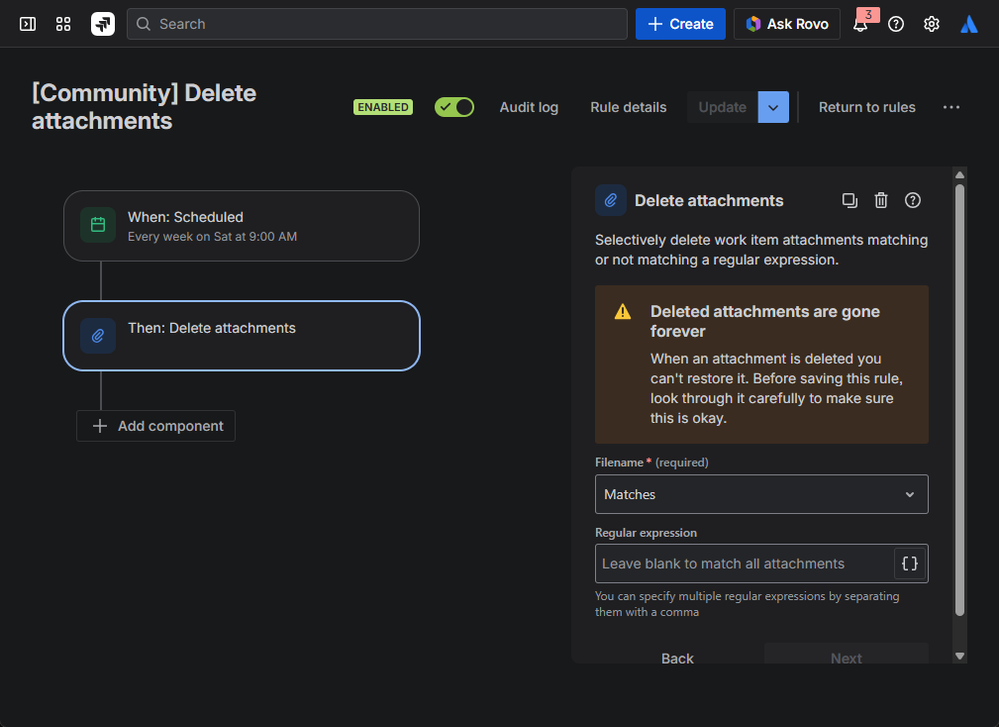
Task: Toggle the rule enabled switch off
Action: coord(454,107)
